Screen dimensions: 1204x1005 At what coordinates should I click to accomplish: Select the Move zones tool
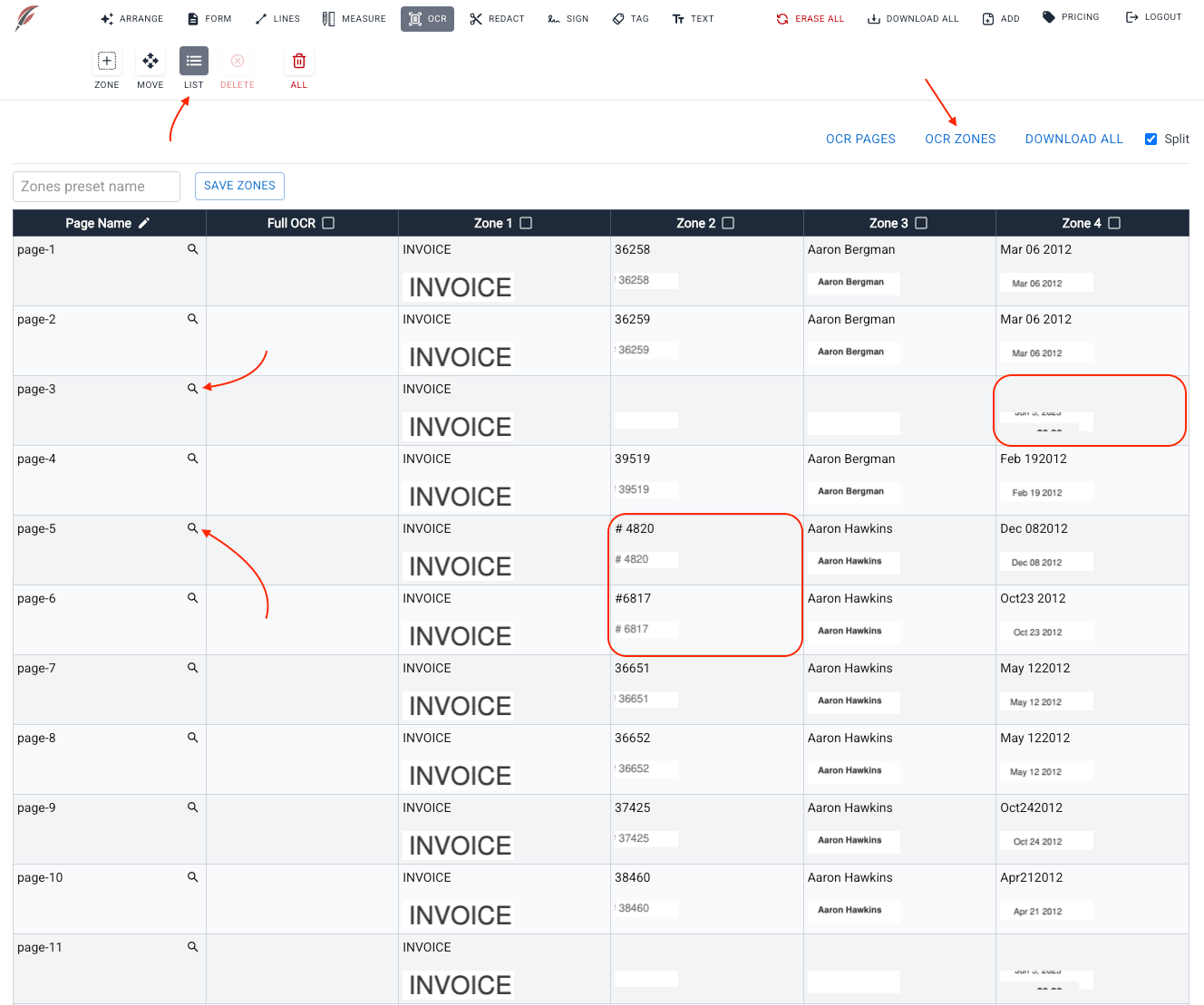point(150,62)
